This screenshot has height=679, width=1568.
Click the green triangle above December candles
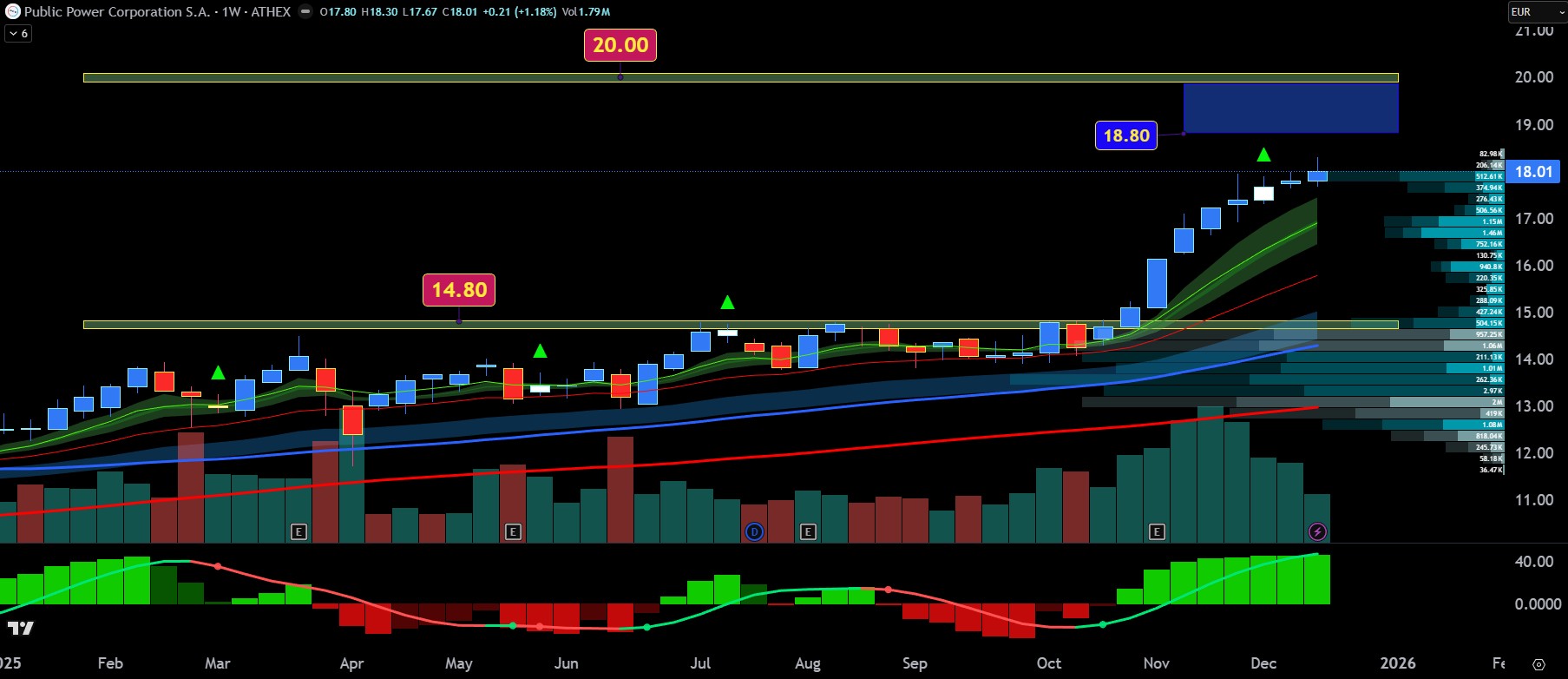[1263, 155]
